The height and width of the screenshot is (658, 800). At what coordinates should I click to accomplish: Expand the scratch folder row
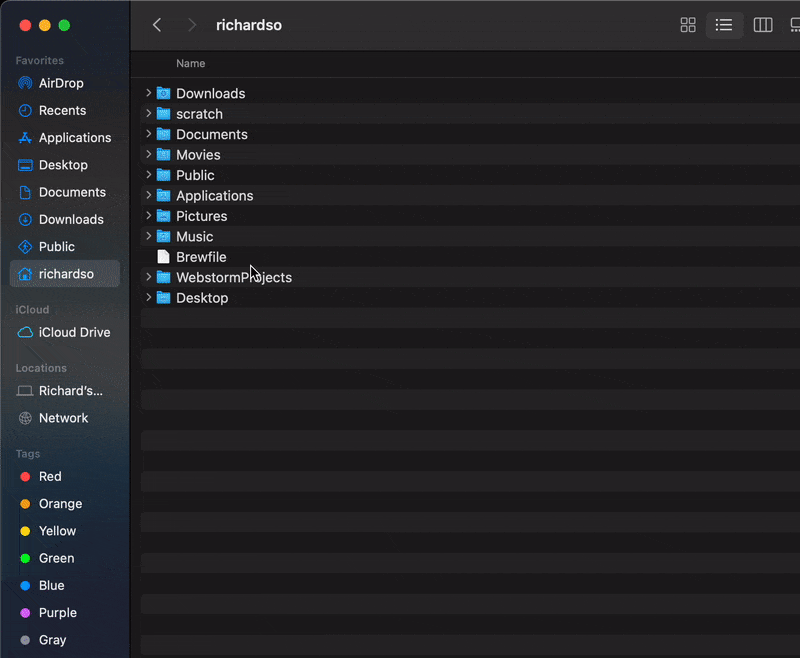[x=148, y=113]
